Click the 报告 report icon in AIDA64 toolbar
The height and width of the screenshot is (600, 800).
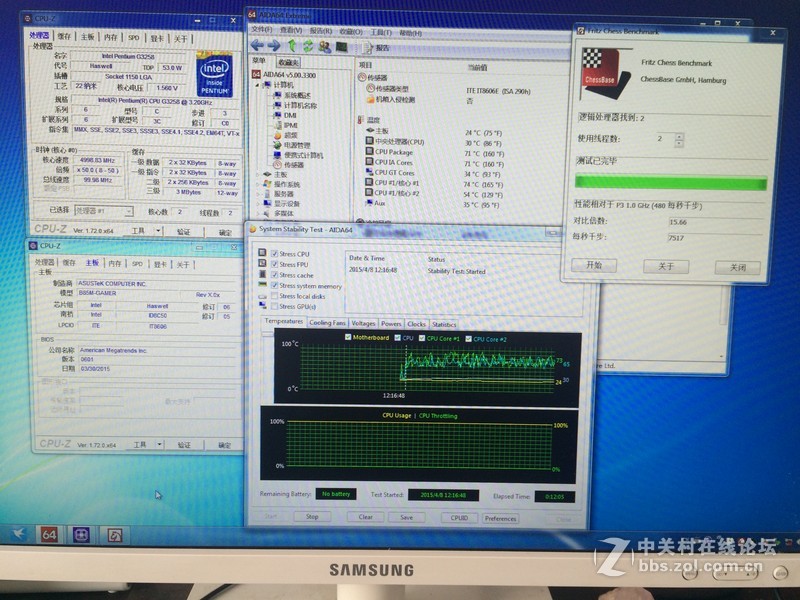pos(367,48)
